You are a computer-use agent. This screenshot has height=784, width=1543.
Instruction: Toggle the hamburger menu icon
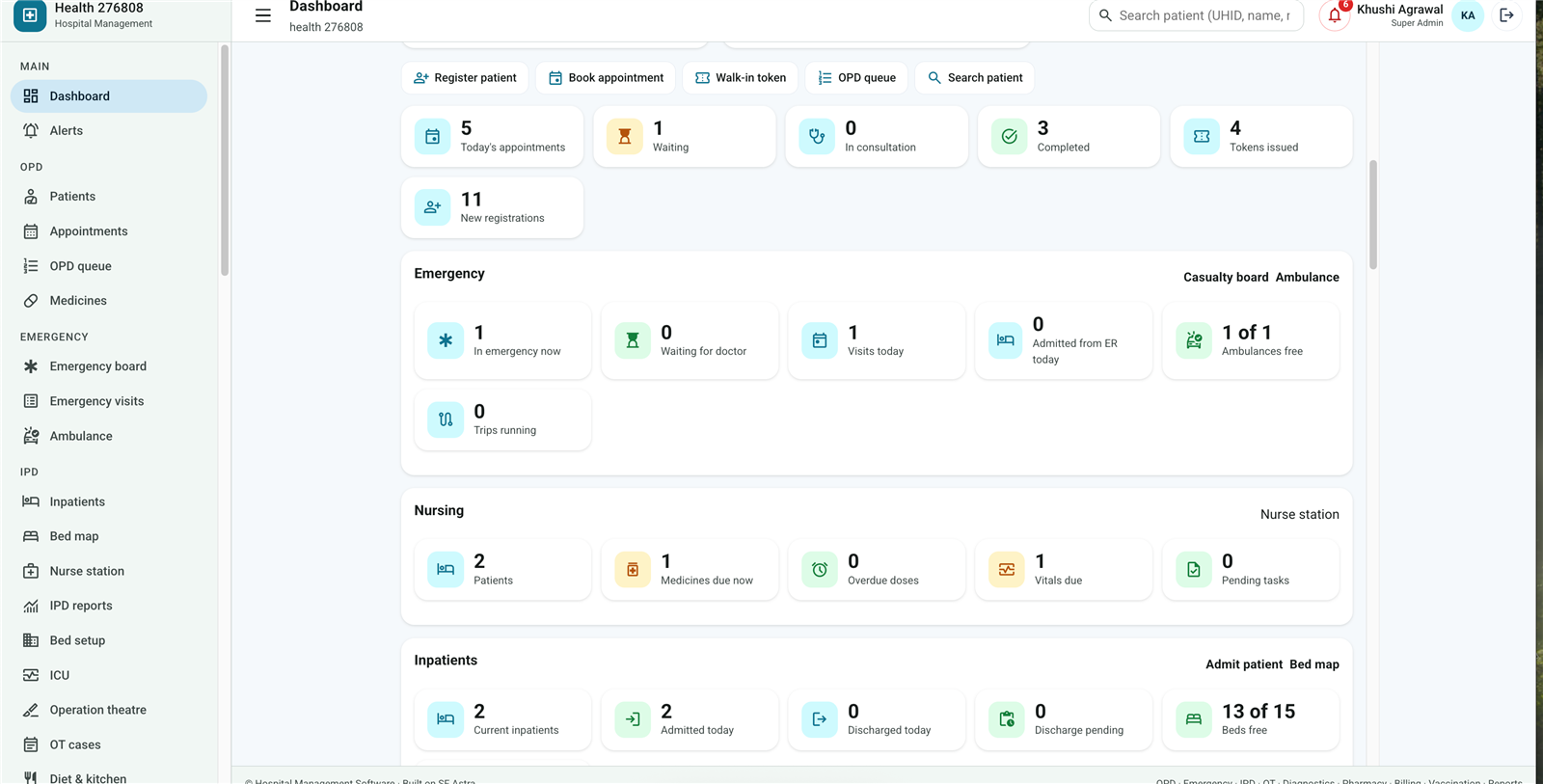coord(262,15)
